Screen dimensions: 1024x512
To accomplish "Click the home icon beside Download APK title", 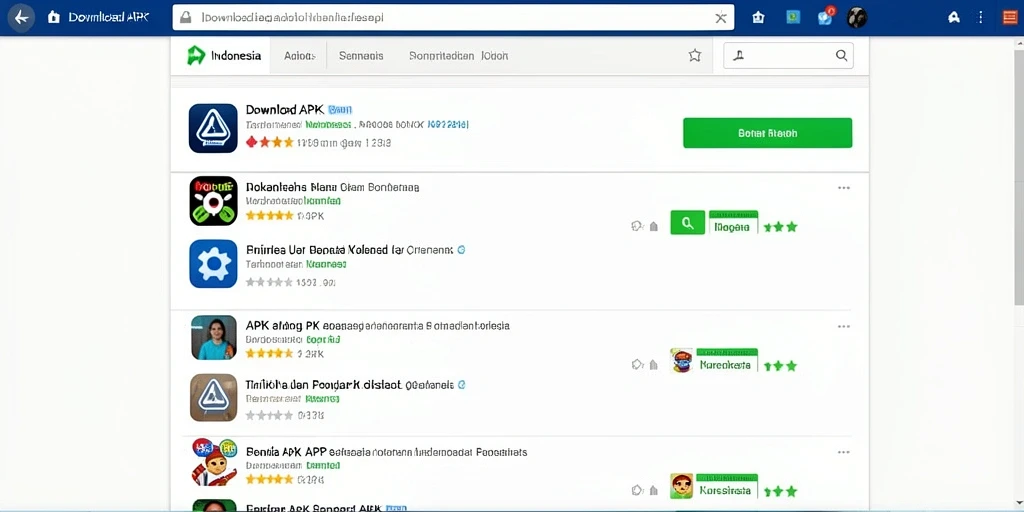I will point(54,18).
